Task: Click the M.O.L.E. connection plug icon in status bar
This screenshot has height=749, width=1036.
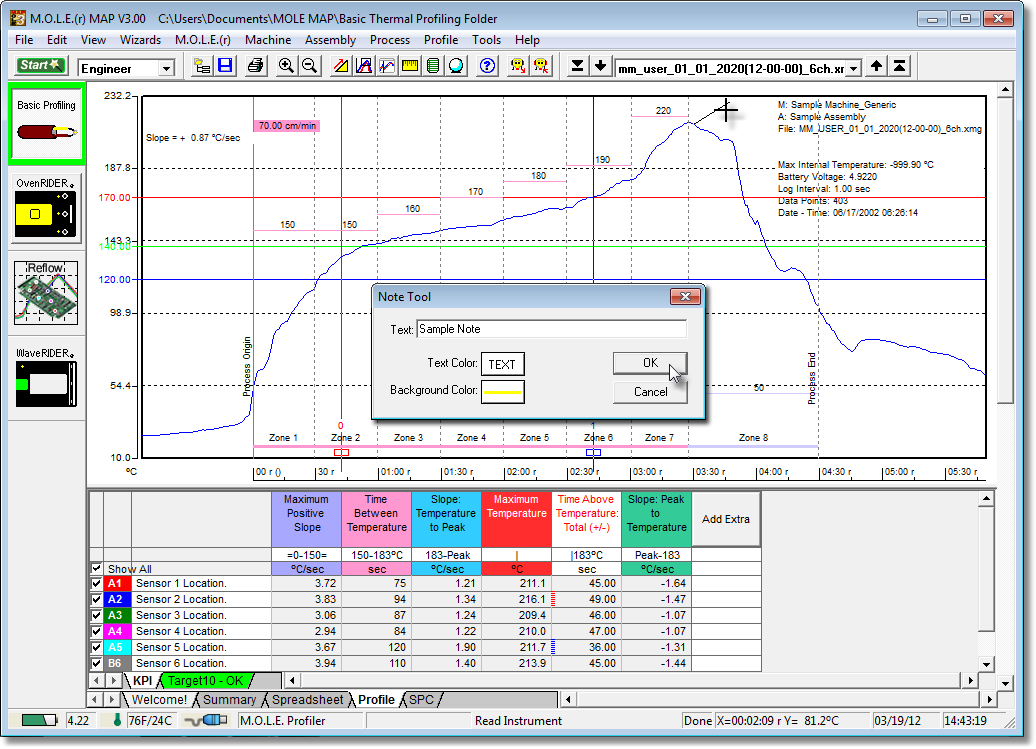Action: click(x=205, y=720)
